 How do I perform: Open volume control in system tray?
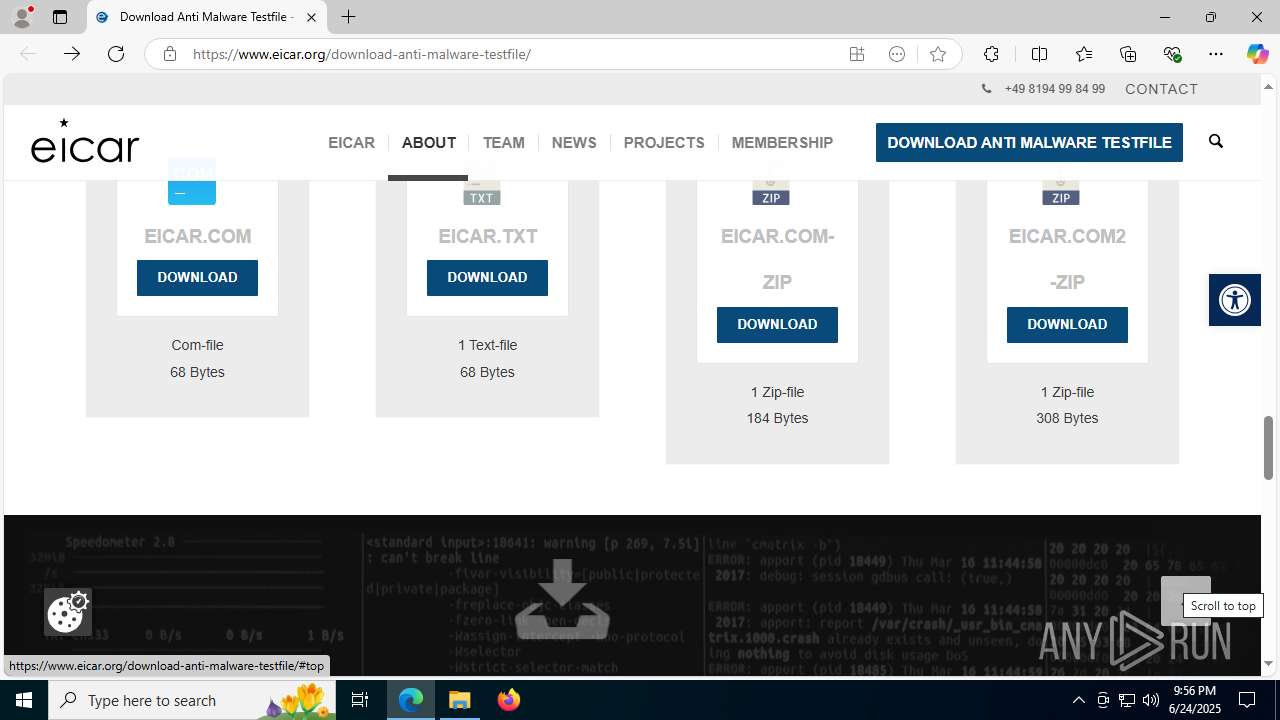click(1150, 700)
